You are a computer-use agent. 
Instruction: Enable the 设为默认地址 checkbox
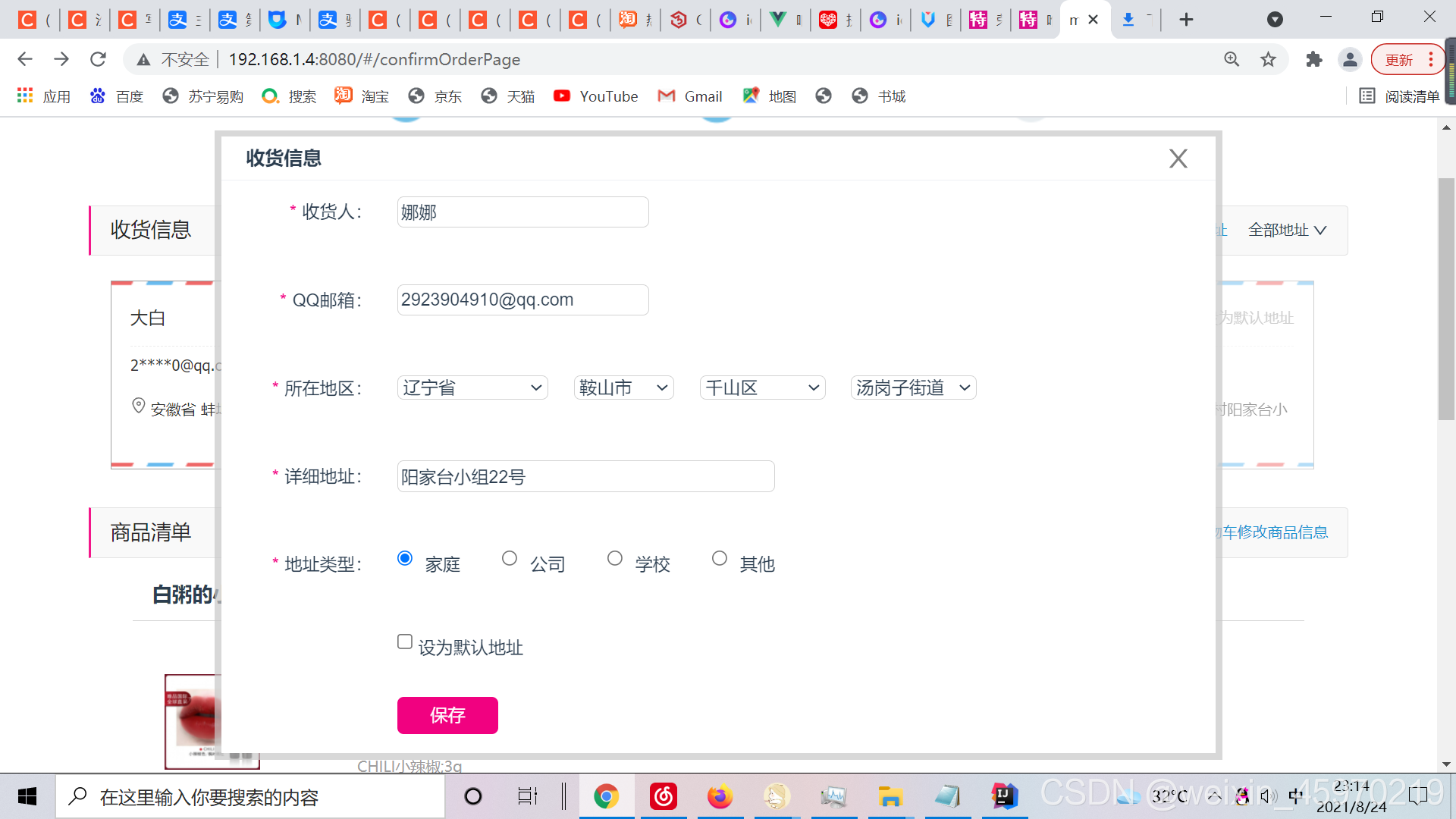[404, 642]
